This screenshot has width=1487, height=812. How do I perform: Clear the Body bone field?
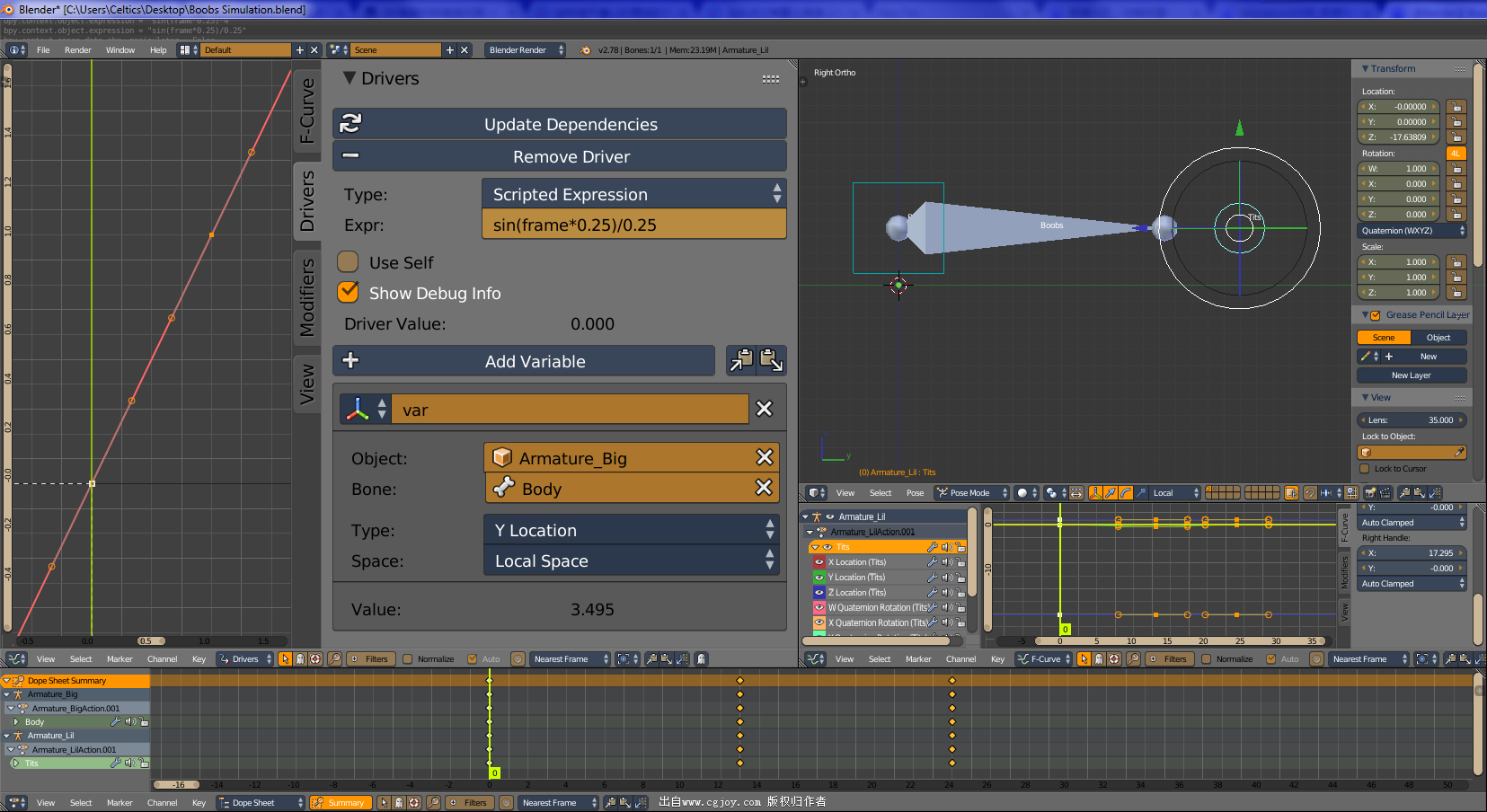765,488
